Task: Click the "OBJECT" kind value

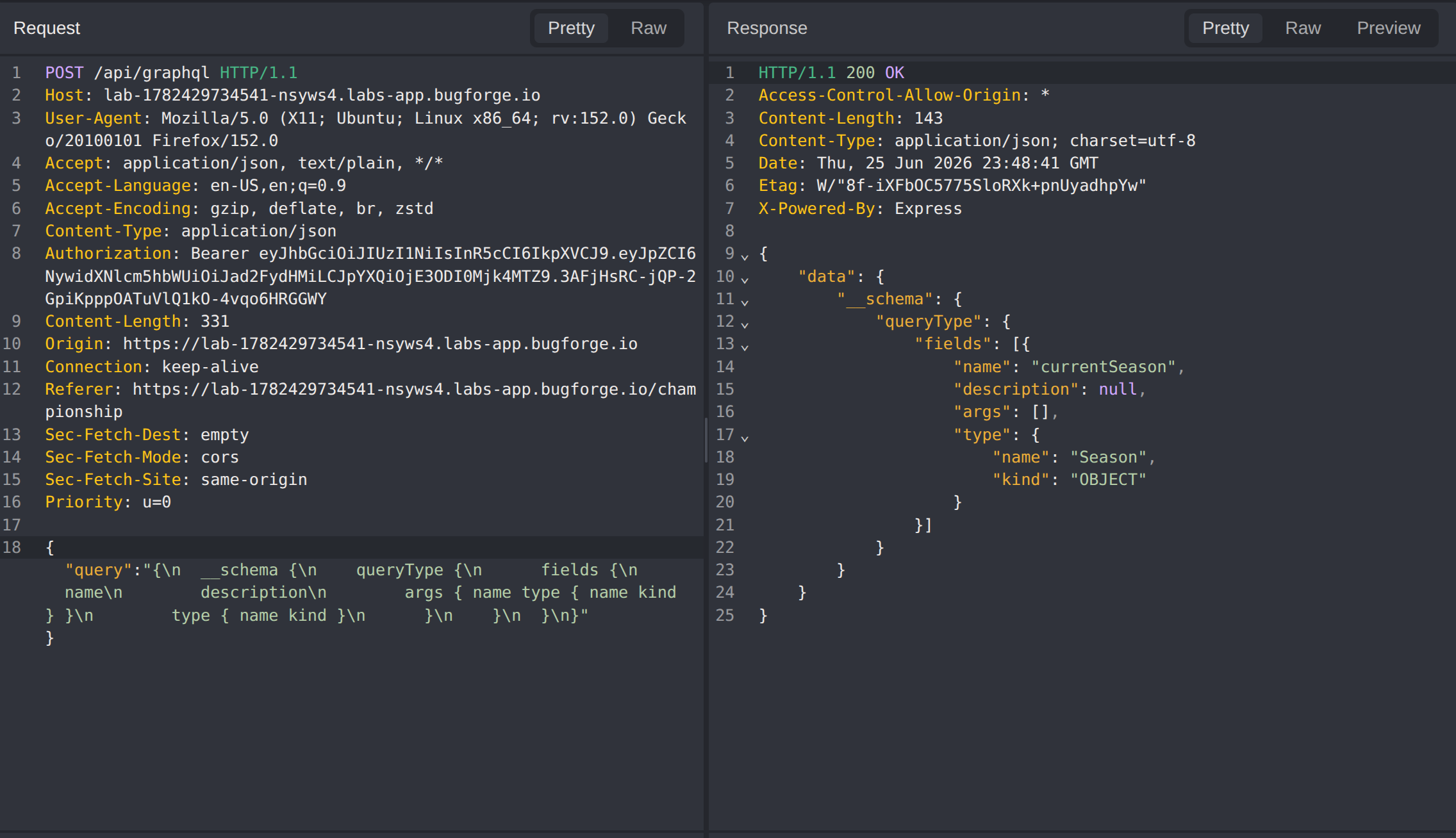Action: coord(1108,480)
